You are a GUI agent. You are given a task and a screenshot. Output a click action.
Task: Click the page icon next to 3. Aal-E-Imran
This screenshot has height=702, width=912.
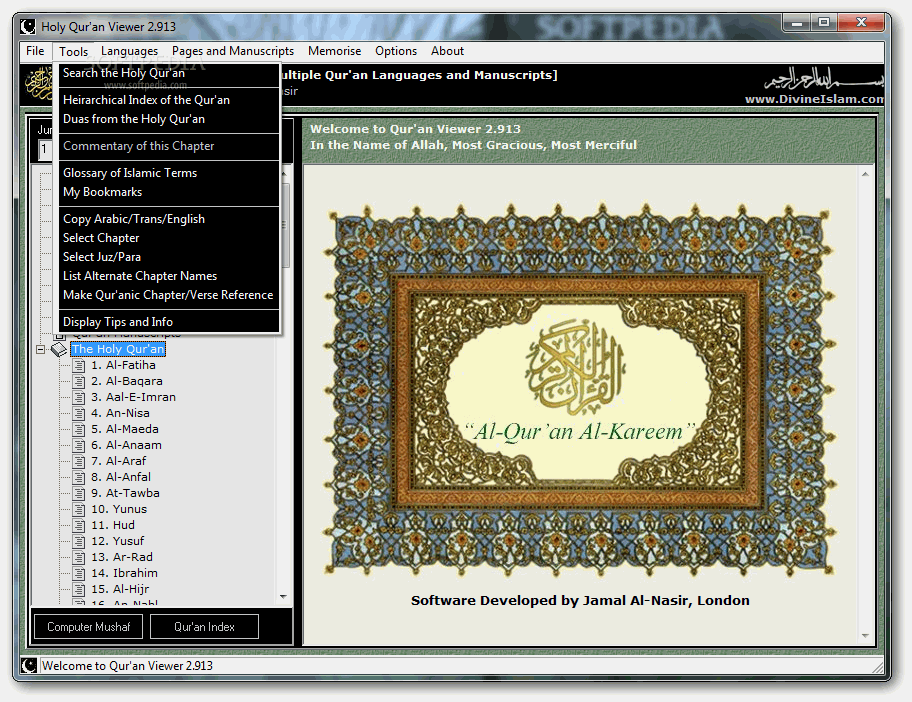click(x=79, y=398)
